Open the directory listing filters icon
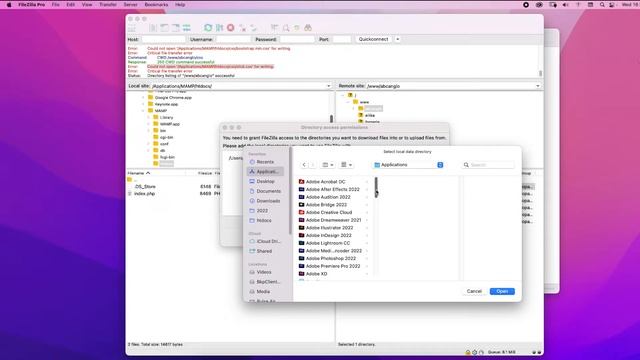Viewport: 640px width, 360px height. click(274, 28)
